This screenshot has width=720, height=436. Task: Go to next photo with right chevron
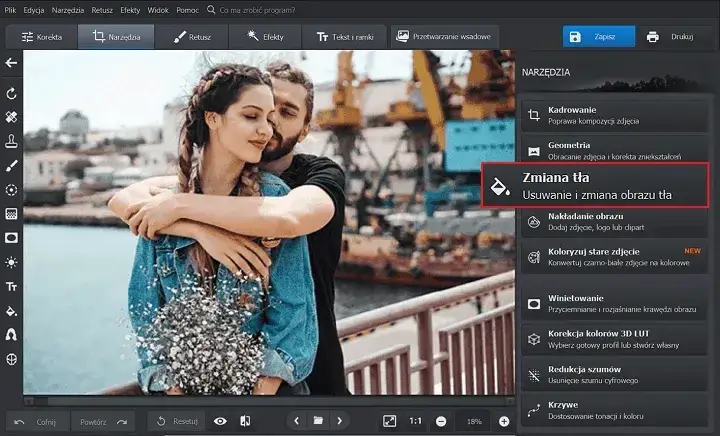pyautogui.click(x=340, y=421)
